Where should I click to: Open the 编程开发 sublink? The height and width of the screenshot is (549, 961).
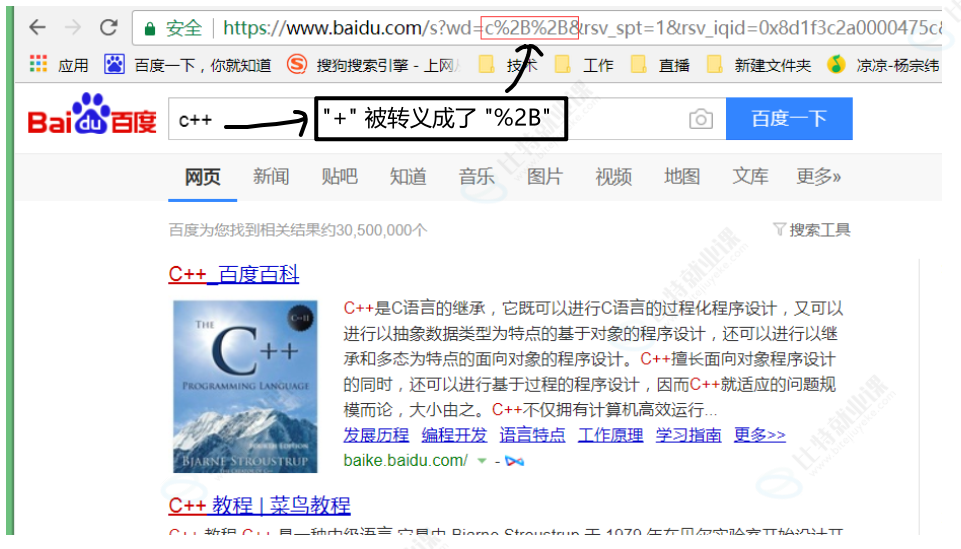click(x=454, y=435)
